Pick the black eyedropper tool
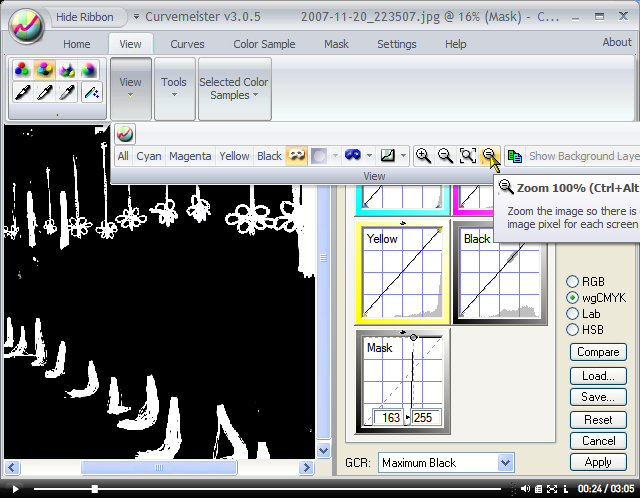 coord(22,92)
